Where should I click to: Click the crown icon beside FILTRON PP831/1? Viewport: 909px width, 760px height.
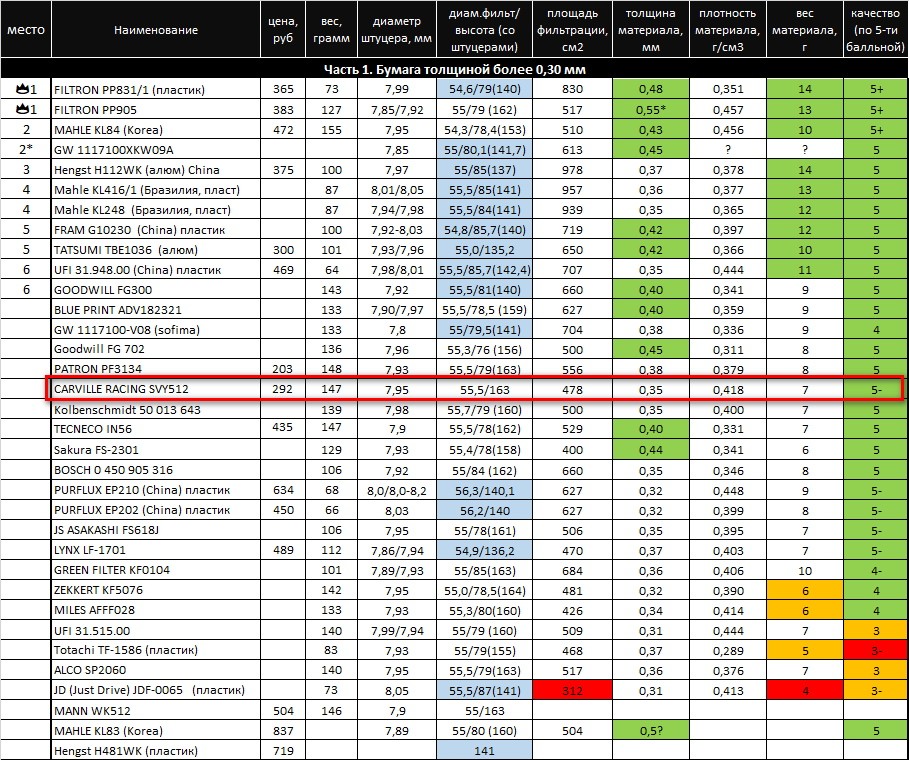point(23,89)
